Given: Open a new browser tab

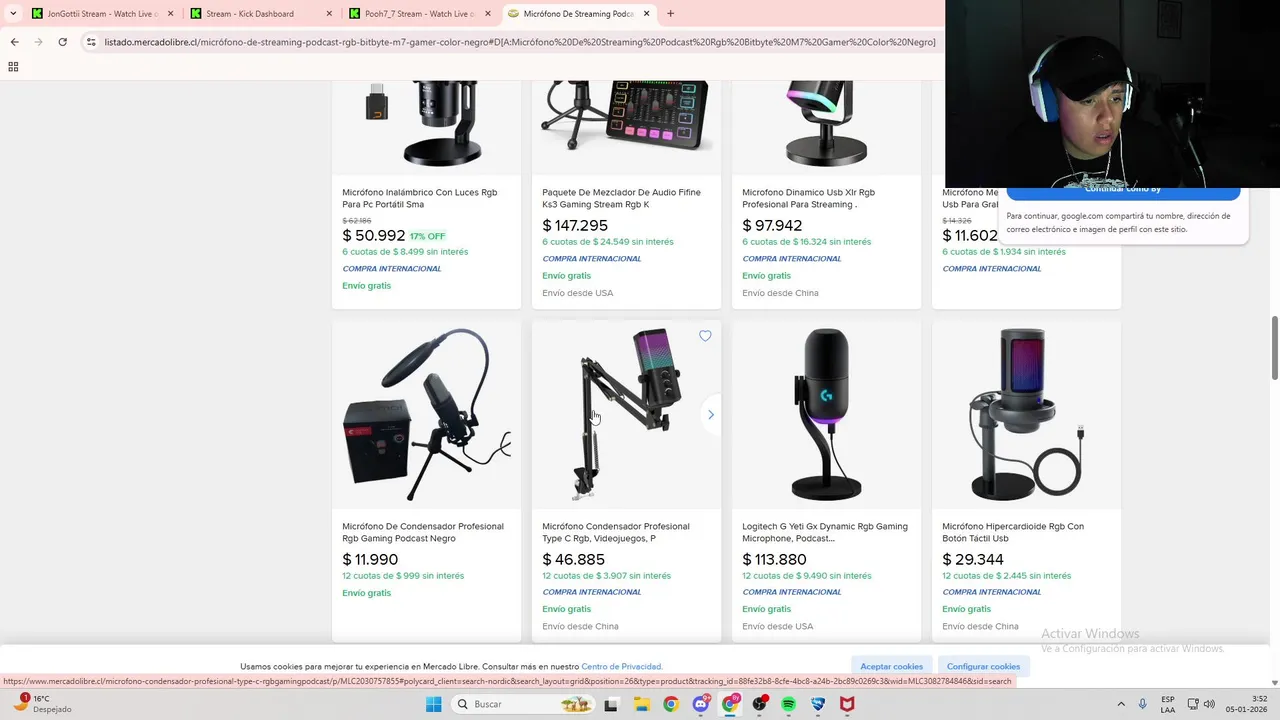Looking at the screenshot, I should coord(670,14).
